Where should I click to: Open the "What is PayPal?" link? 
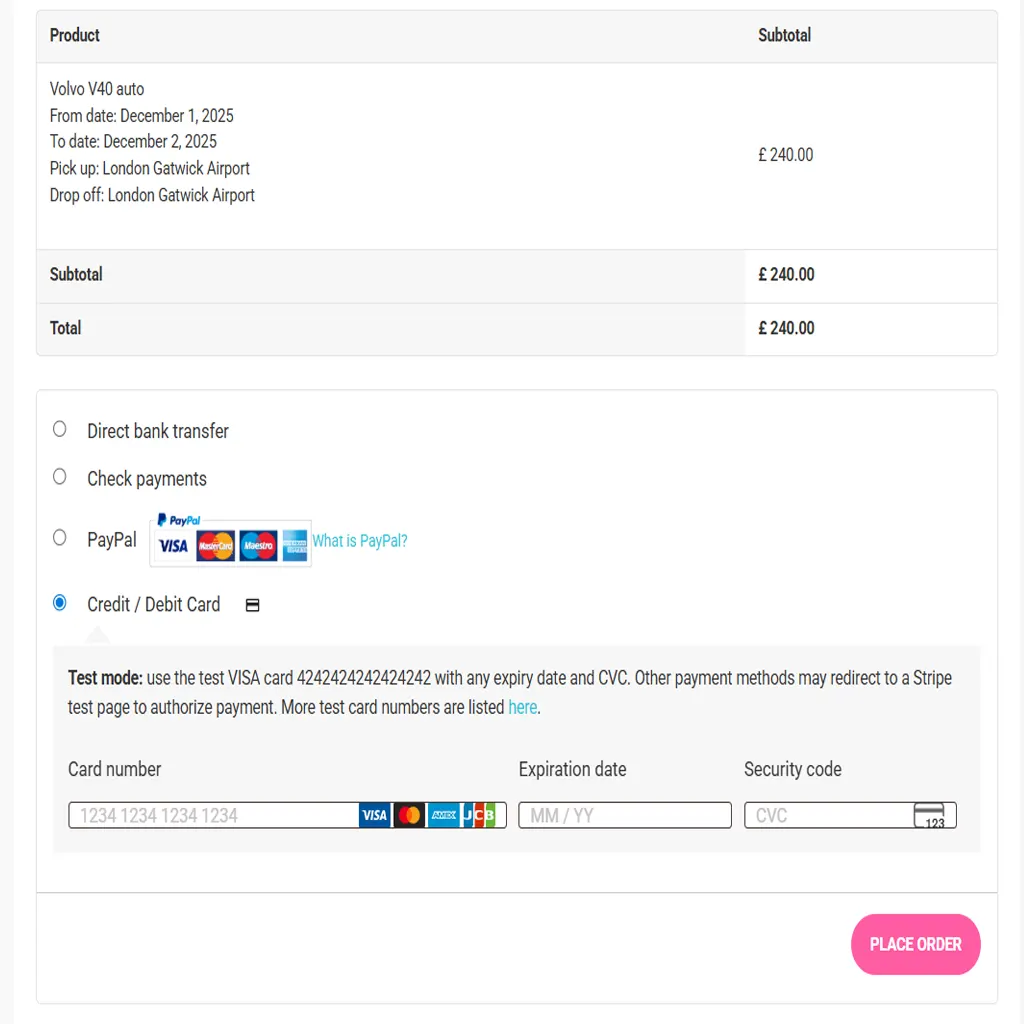tap(360, 541)
